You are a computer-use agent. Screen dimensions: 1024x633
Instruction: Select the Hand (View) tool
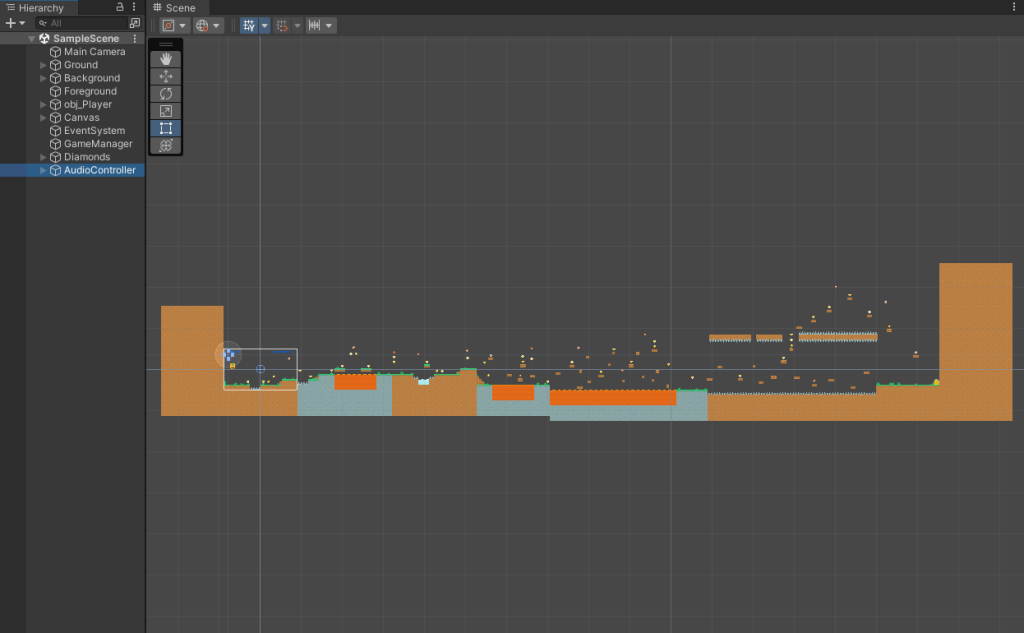(166, 59)
